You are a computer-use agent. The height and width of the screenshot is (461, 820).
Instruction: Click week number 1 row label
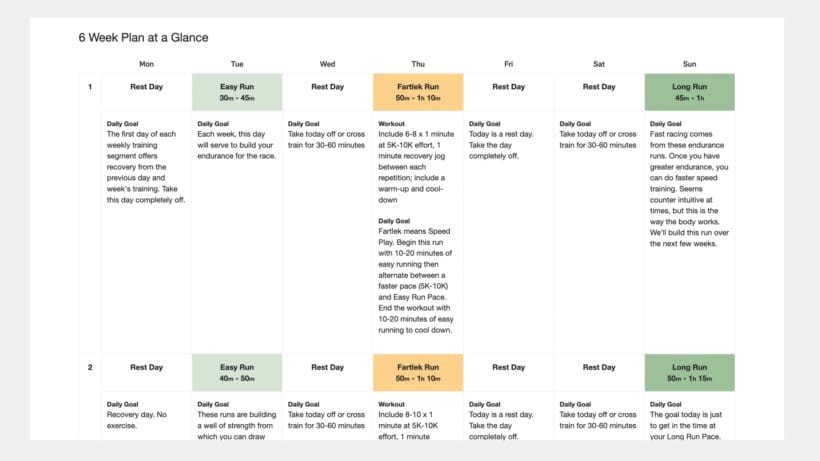pos(90,87)
